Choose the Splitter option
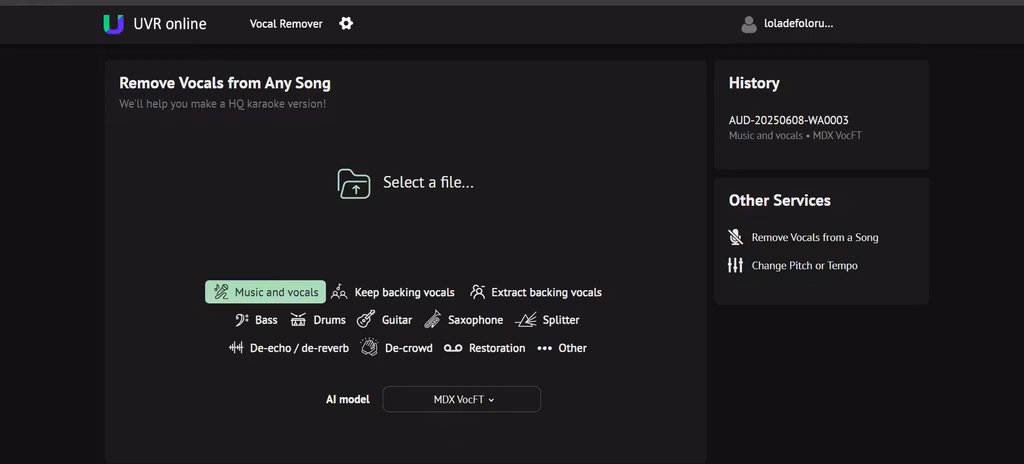 tap(547, 320)
